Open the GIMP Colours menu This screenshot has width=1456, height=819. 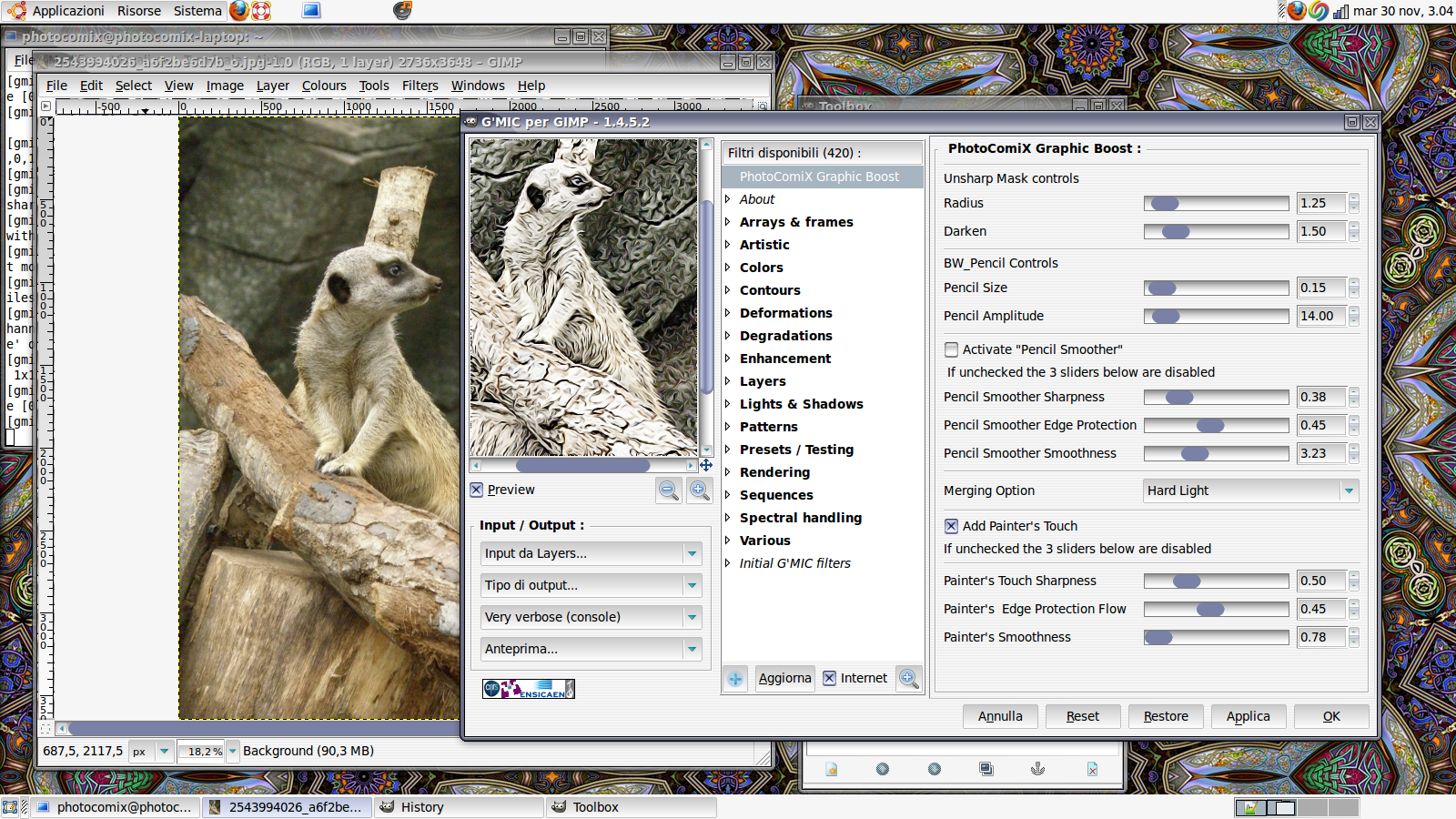[324, 86]
